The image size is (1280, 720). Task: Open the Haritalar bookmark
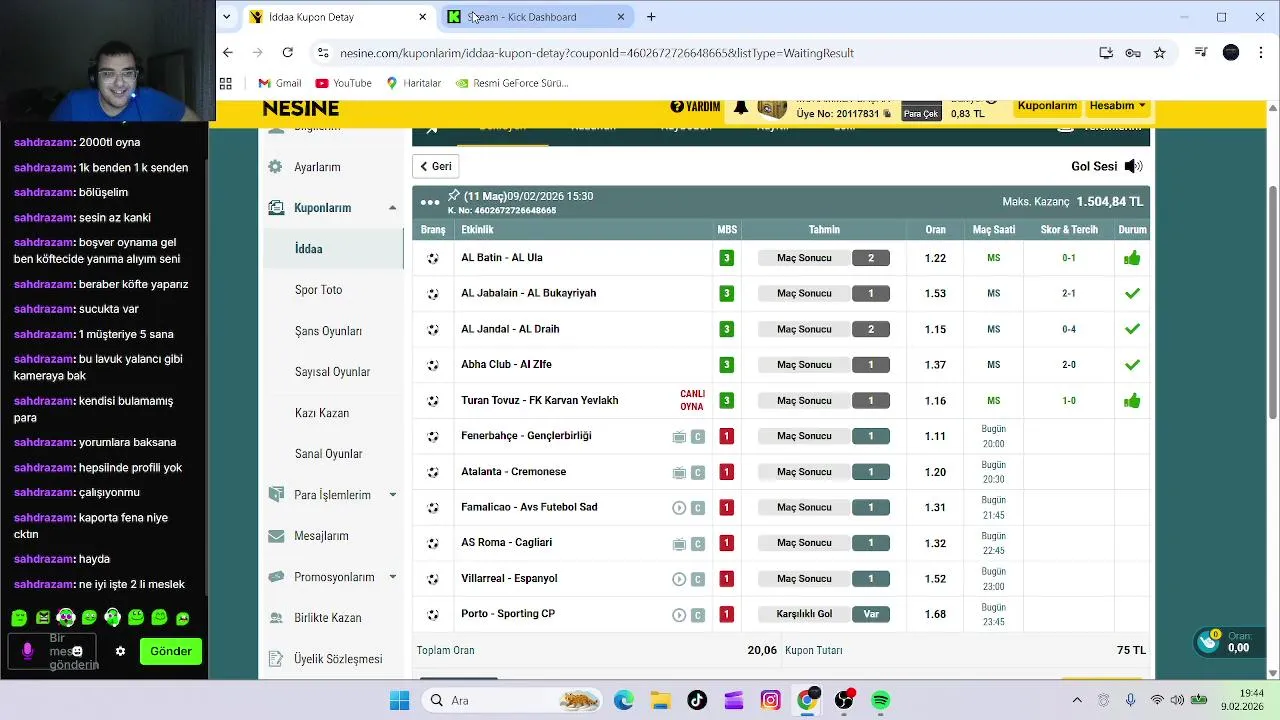click(x=413, y=83)
